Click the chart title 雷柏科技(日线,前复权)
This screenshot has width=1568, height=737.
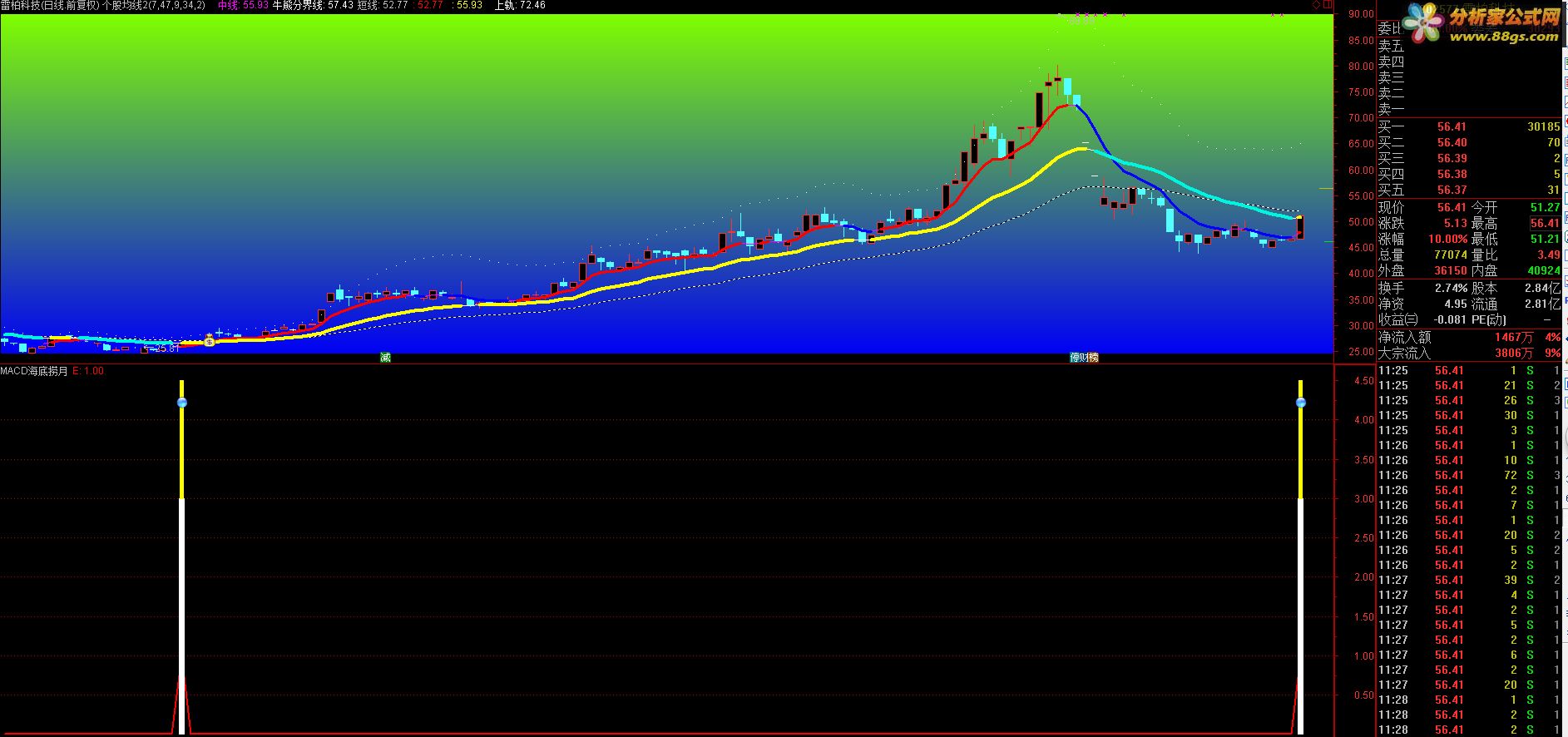pyautogui.click(x=50, y=5)
